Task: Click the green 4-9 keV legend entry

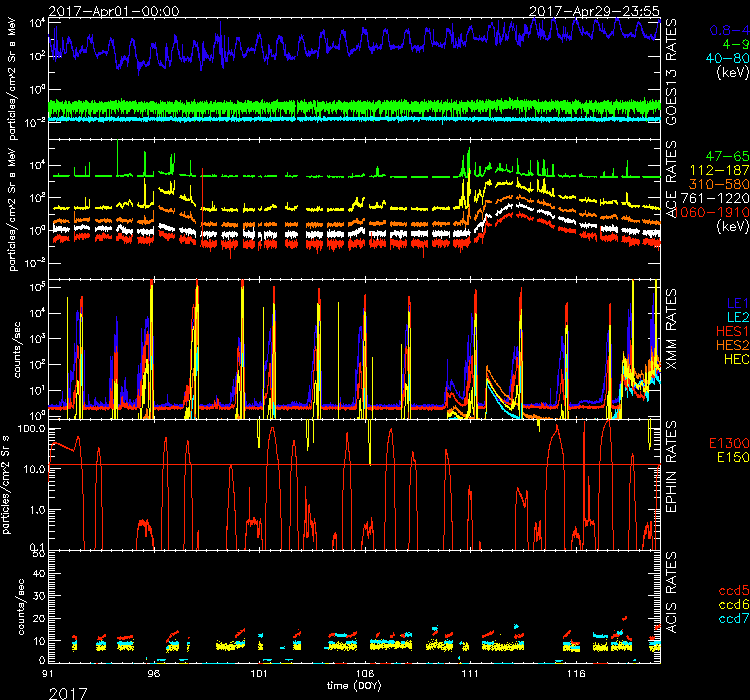Action: coord(727,44)
